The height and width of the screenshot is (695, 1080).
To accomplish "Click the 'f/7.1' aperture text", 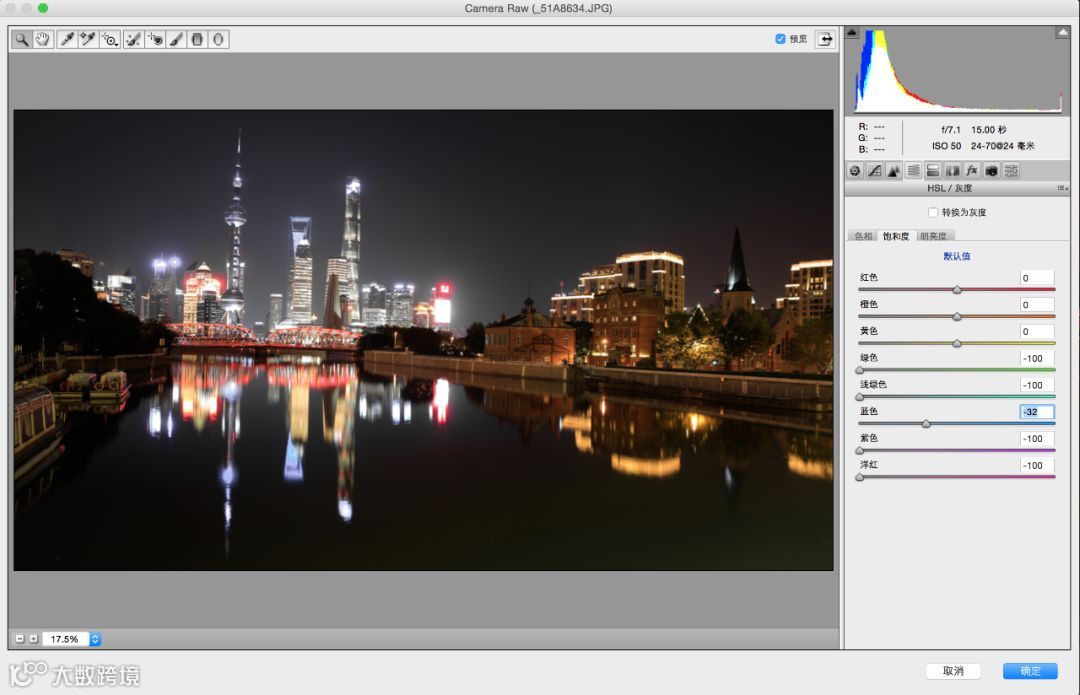I will [951, 129].
